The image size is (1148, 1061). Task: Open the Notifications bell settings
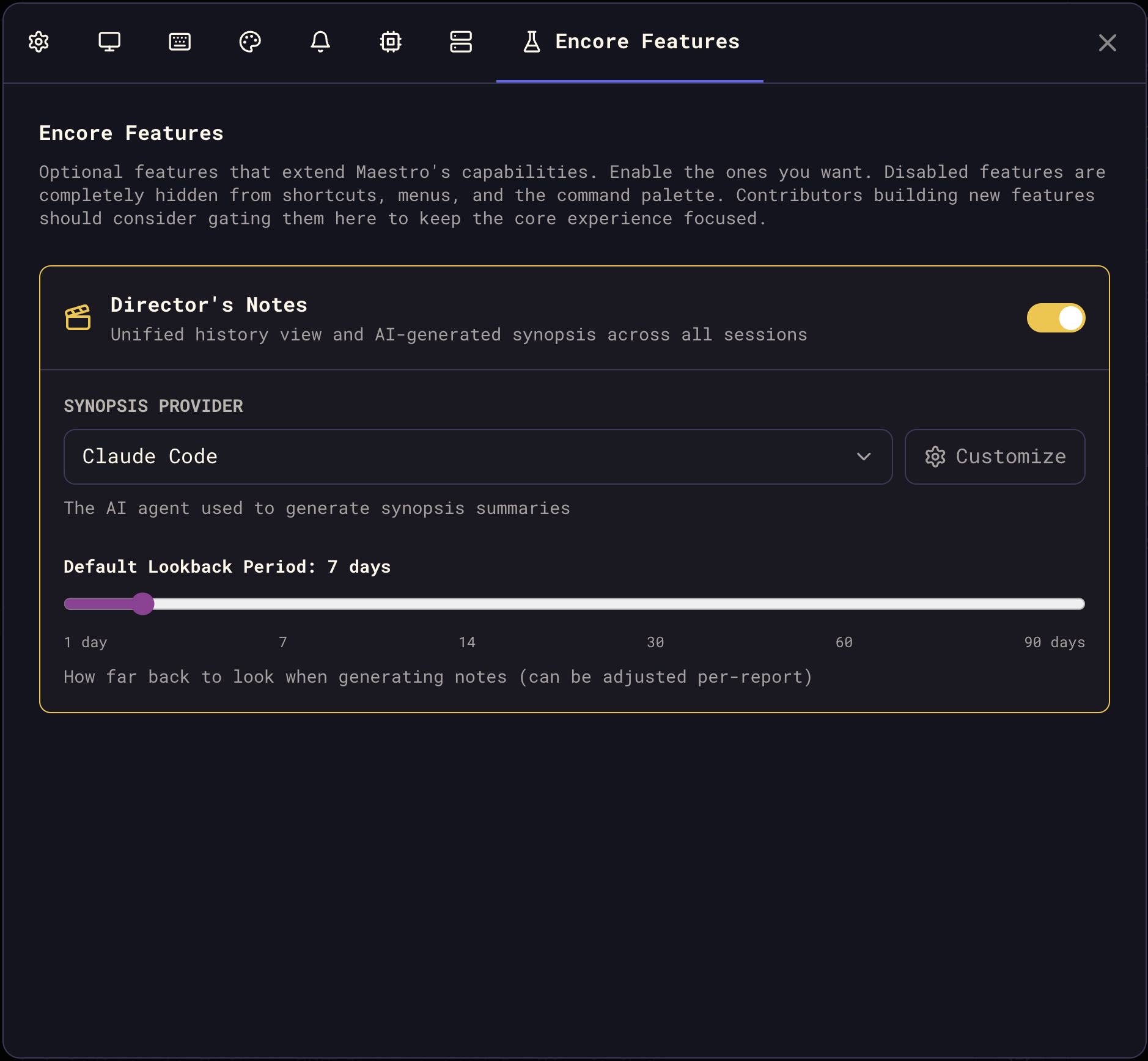tap(320, 42)
